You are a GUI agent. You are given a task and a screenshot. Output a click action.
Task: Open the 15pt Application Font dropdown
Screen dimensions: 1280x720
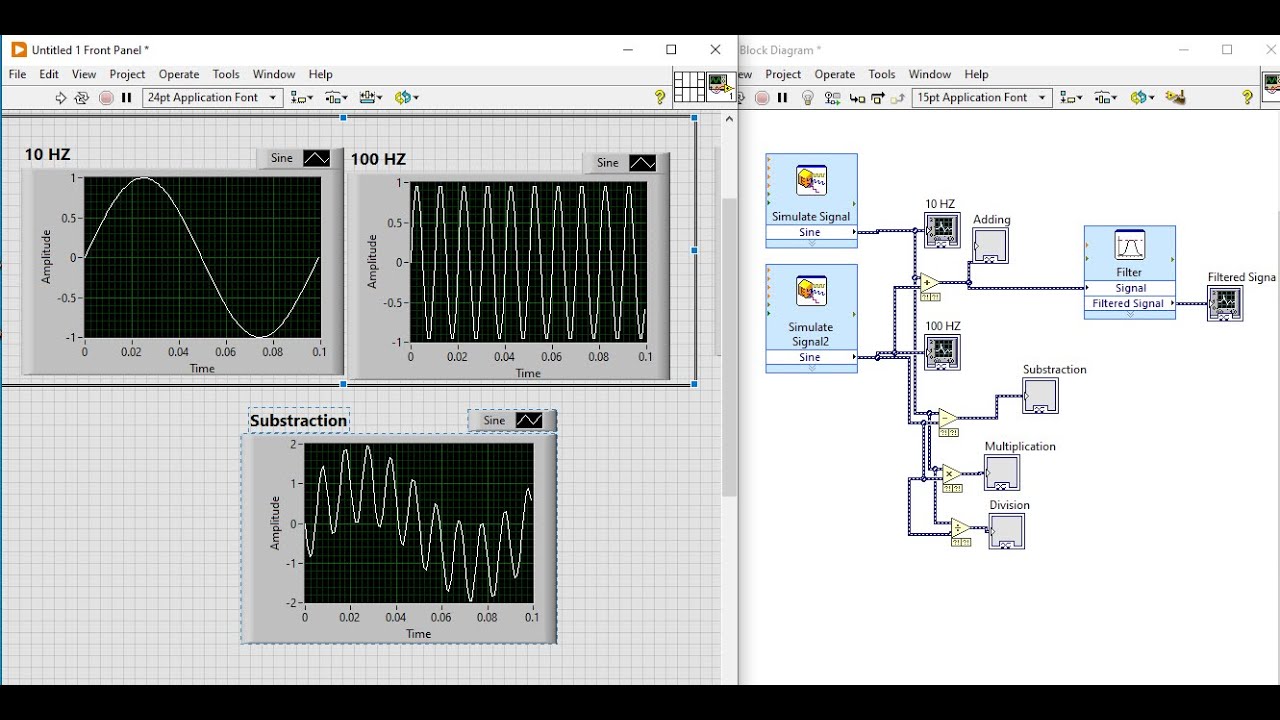pyautogui.click(x=982, y=98)
